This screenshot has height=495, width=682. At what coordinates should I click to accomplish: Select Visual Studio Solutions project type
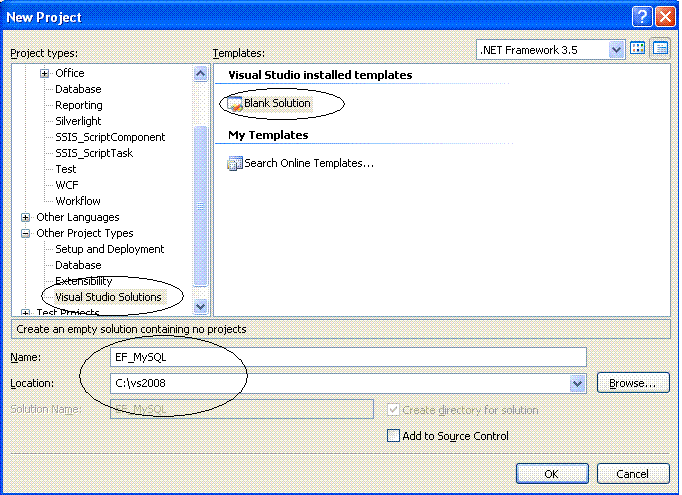click(x=108, y=297)
